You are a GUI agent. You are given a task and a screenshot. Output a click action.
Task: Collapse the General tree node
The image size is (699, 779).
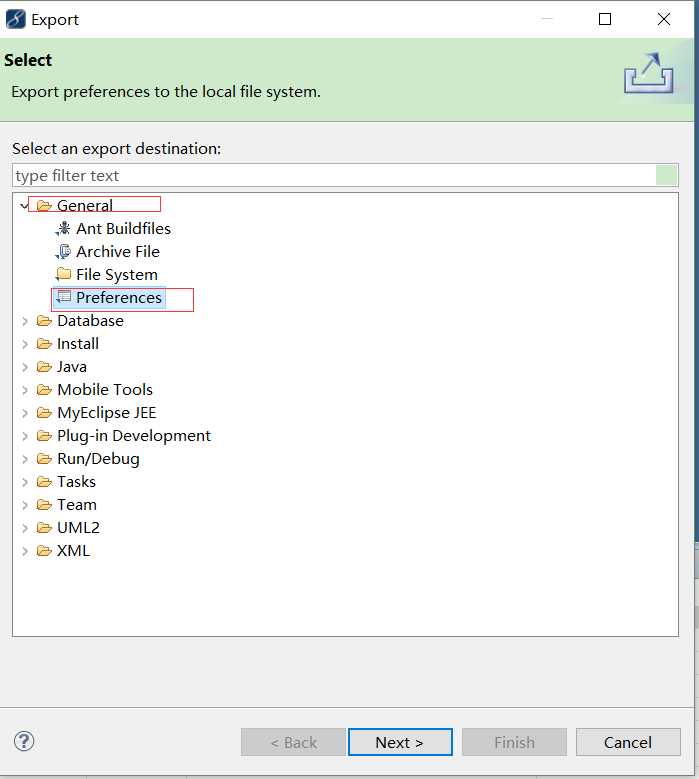(x=24, y=205)
